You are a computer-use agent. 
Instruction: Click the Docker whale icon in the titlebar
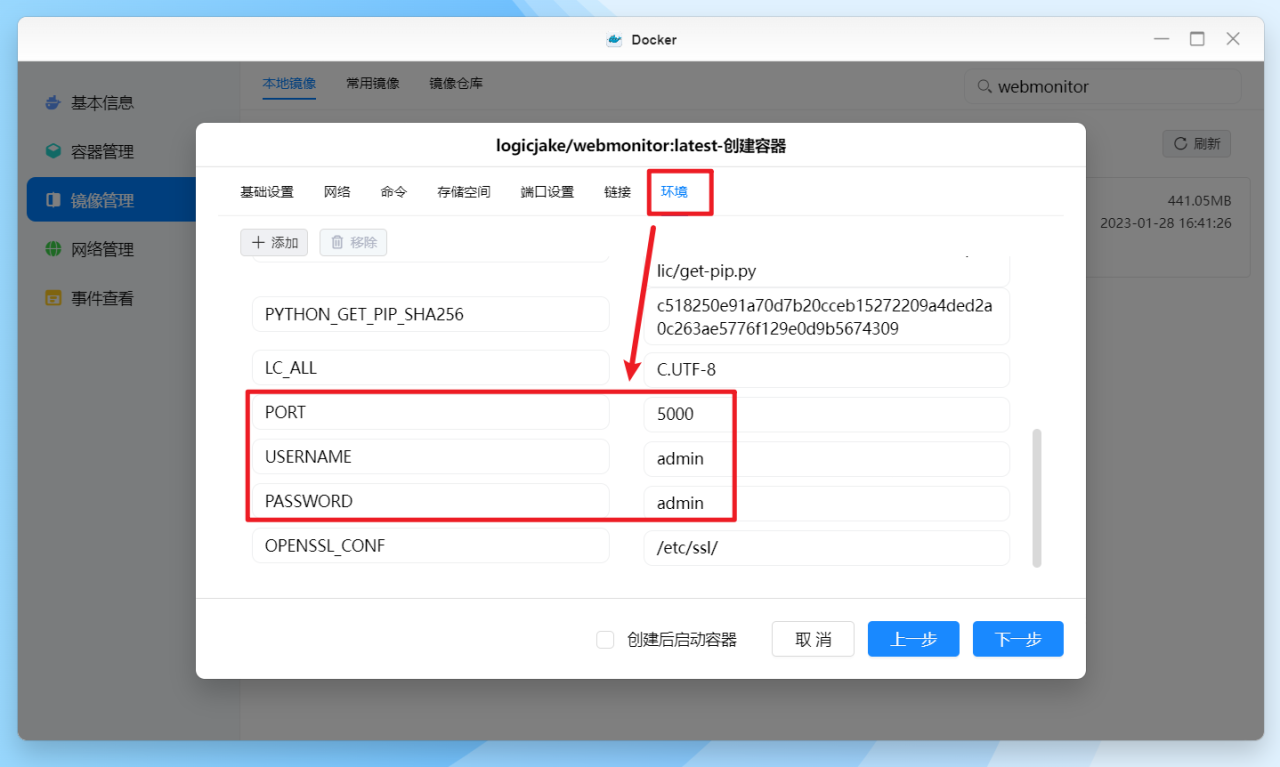[x=617, y=39]
